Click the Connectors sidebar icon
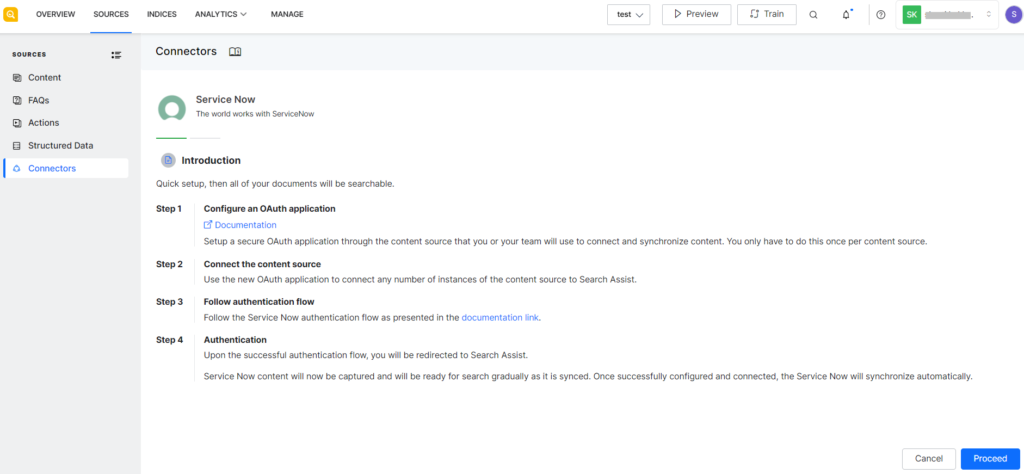This screenshot has width=1024, height=474. pyautogui.click(x=17, y=168)
